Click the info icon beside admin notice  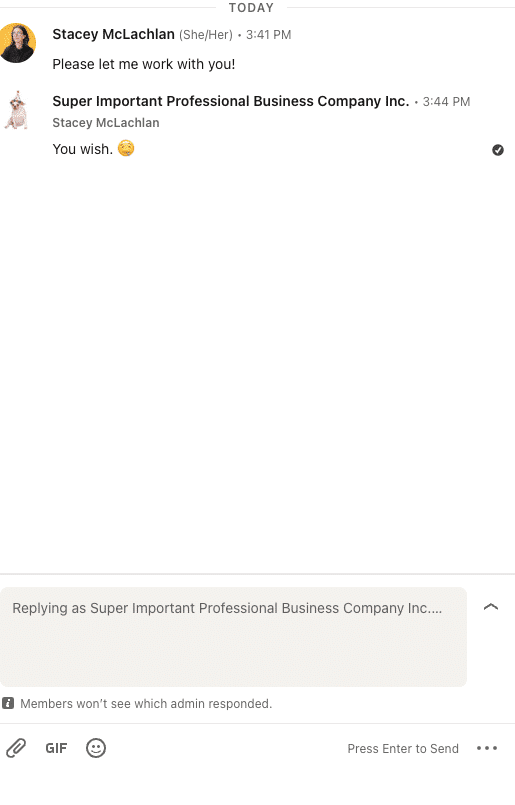pos(8,703)
